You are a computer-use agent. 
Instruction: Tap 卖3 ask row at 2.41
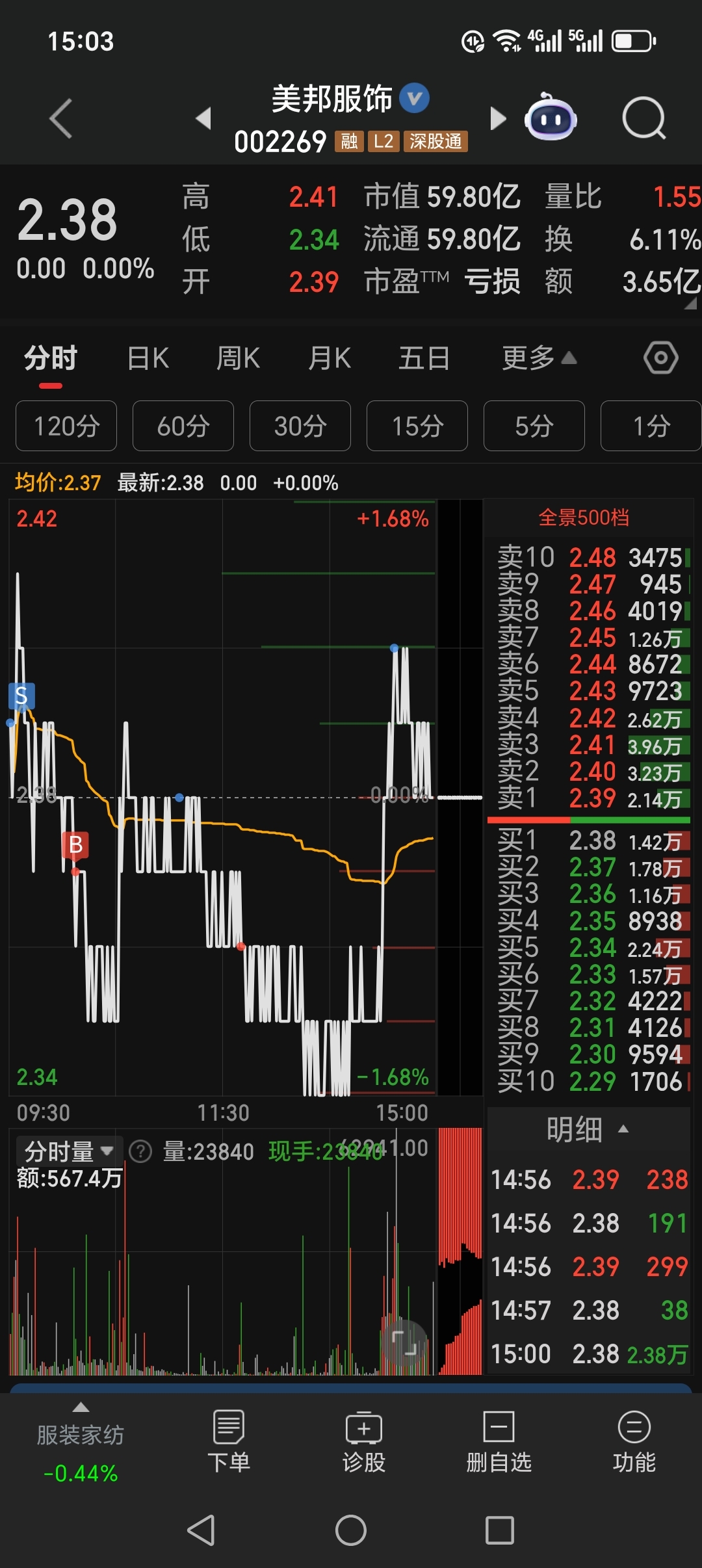pos(590,745)
